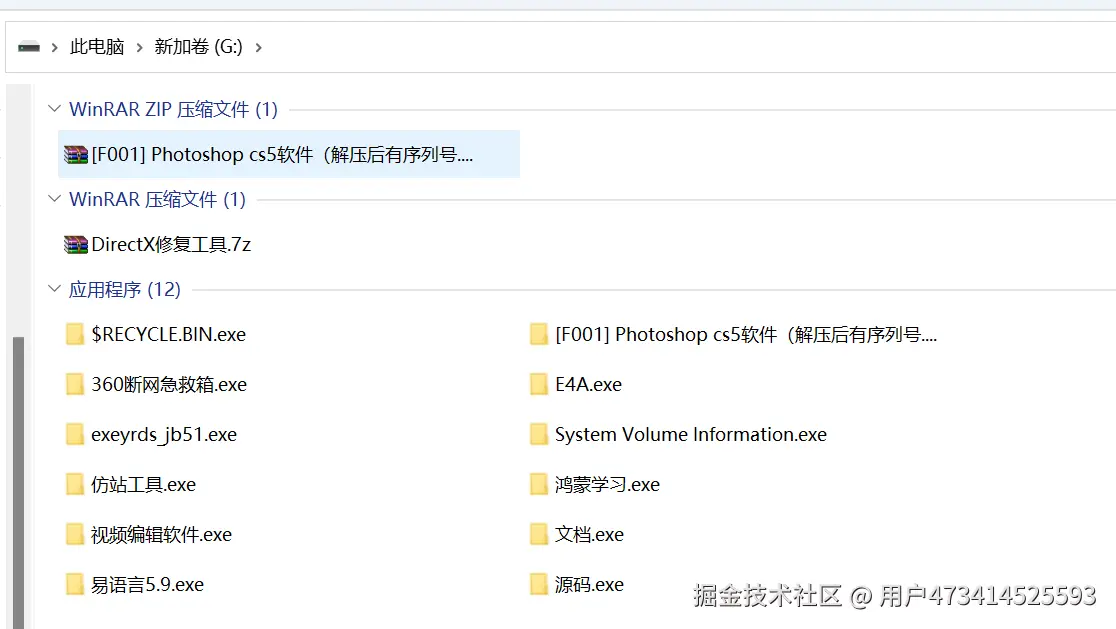This screenshot has width=1116, height=629.
Task: Select file name 360断网急救箱.exe
Action: coord(169,384)
